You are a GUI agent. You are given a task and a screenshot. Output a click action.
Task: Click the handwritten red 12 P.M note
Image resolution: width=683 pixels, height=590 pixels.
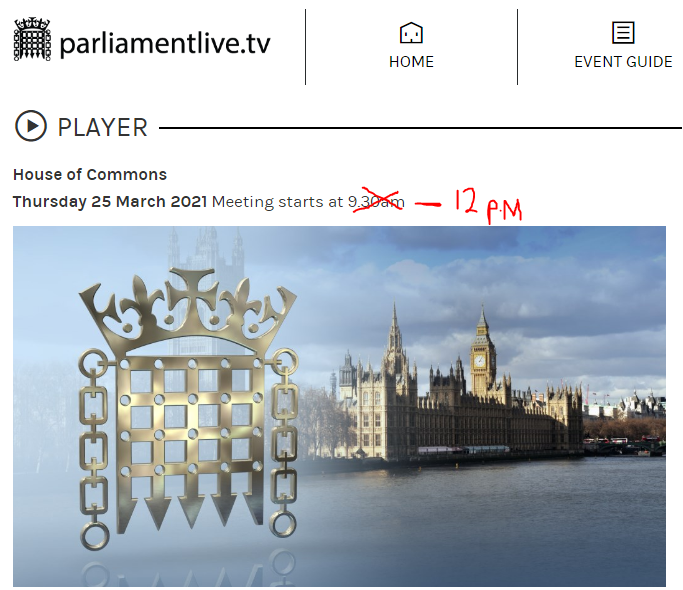click(x=488, y=205)
